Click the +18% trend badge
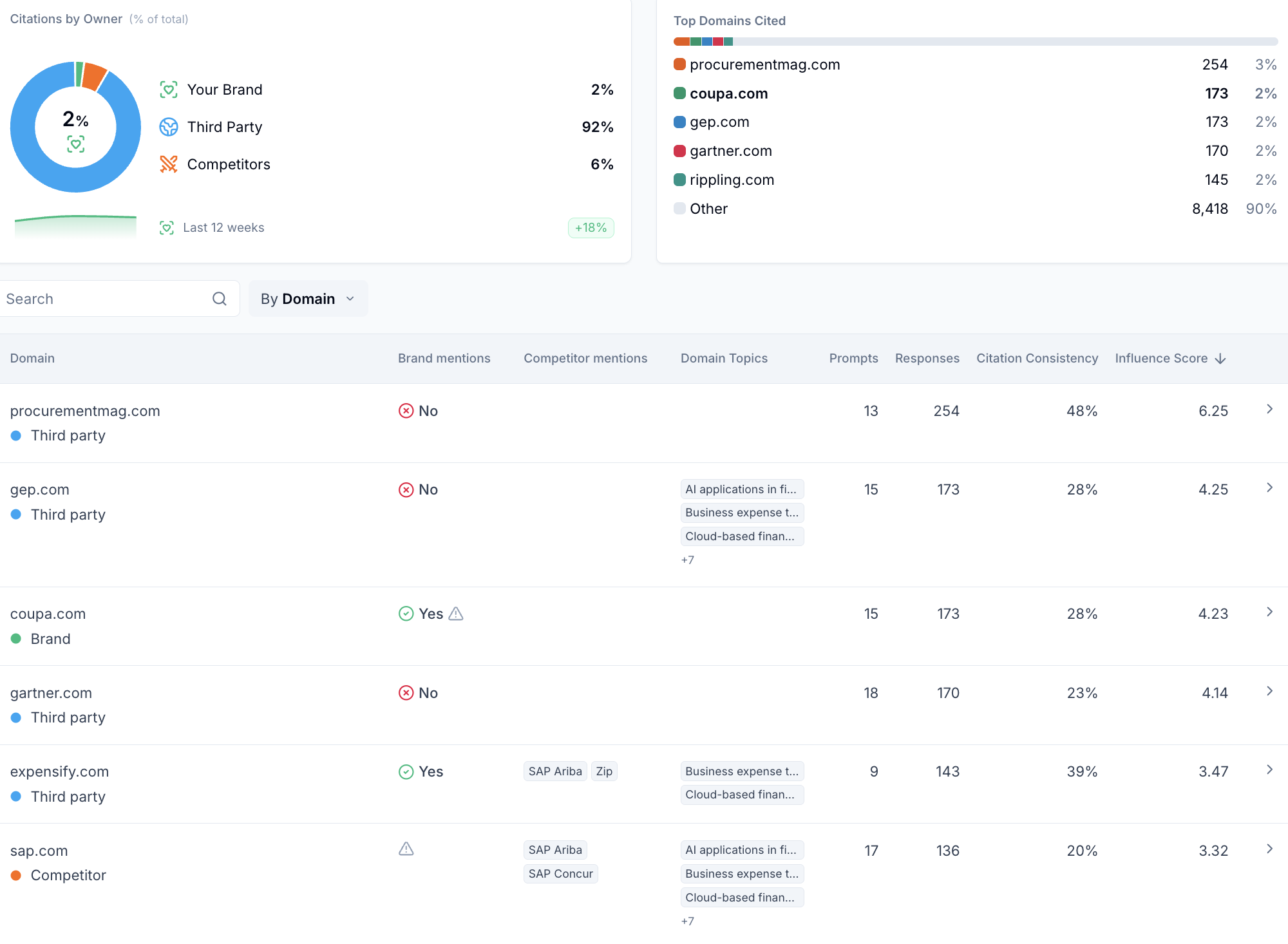 click(x=591, y=227)
